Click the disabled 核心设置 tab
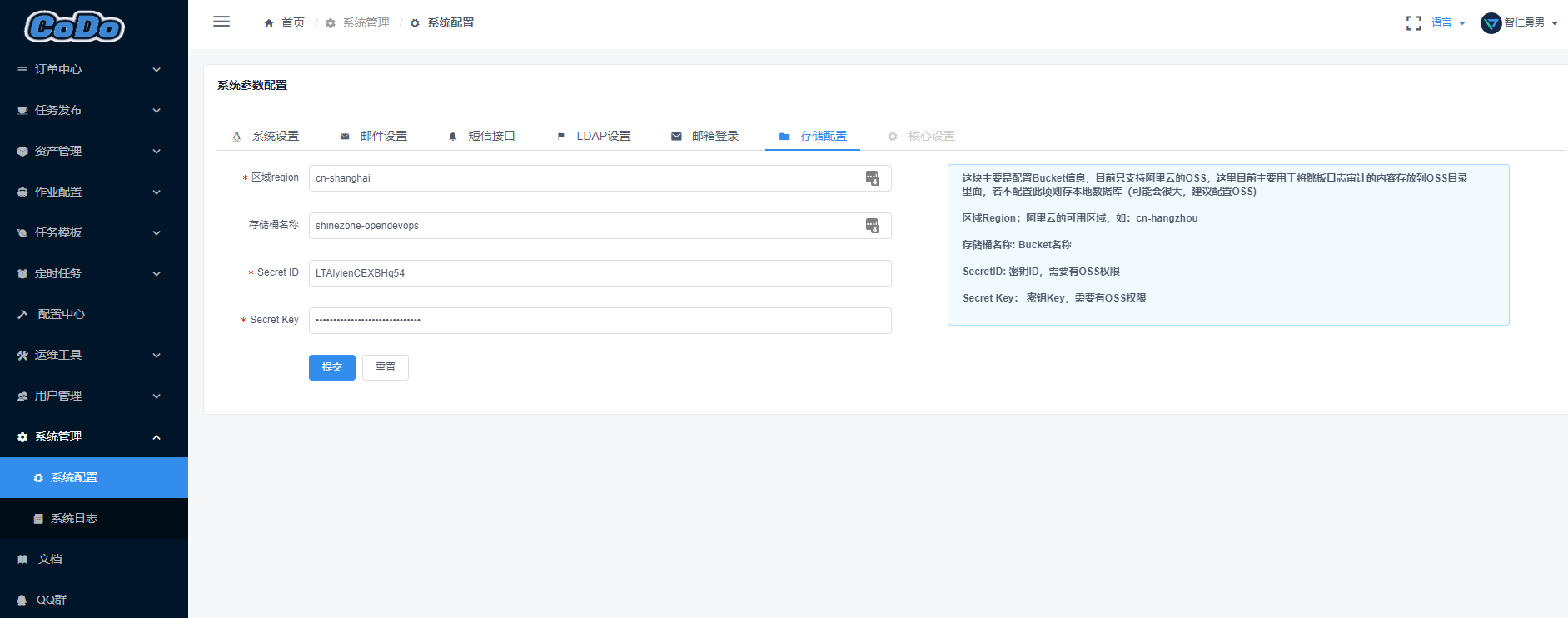Image resolution: width=1568 pixels, height=618 pixels. [921, 137]
